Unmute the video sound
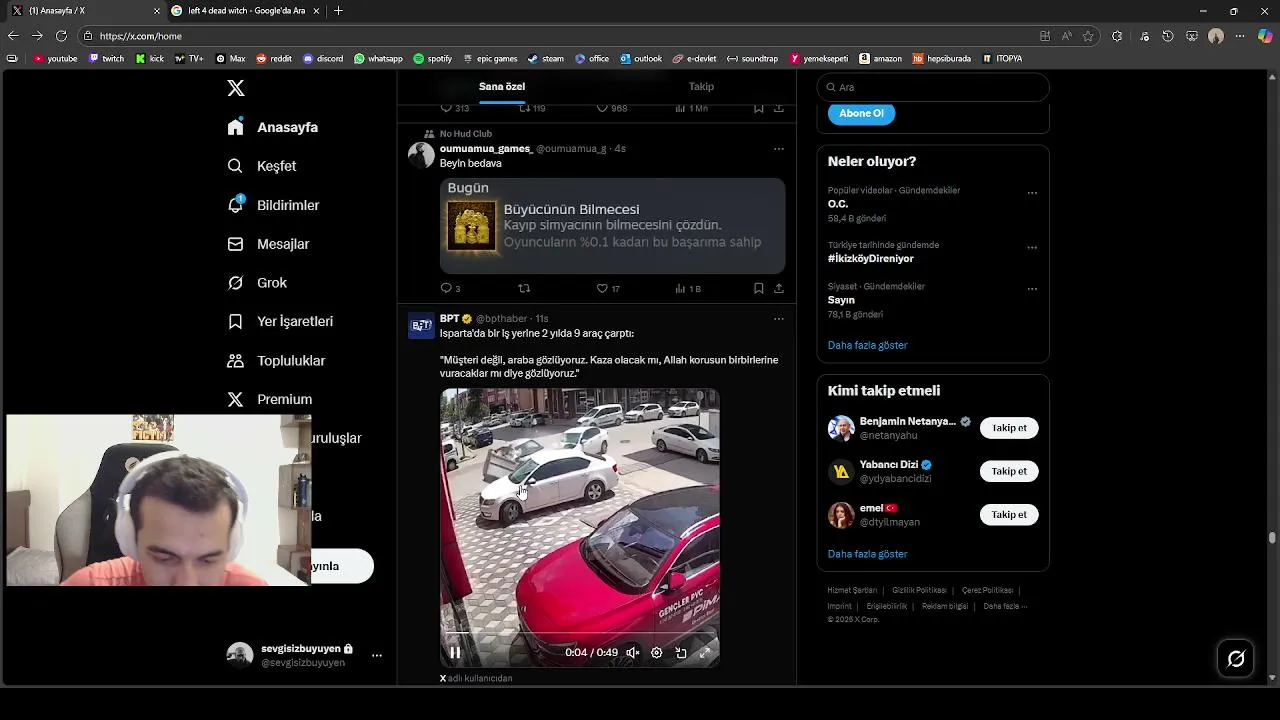Viewport: 1280px width, 720px height. 633,652
